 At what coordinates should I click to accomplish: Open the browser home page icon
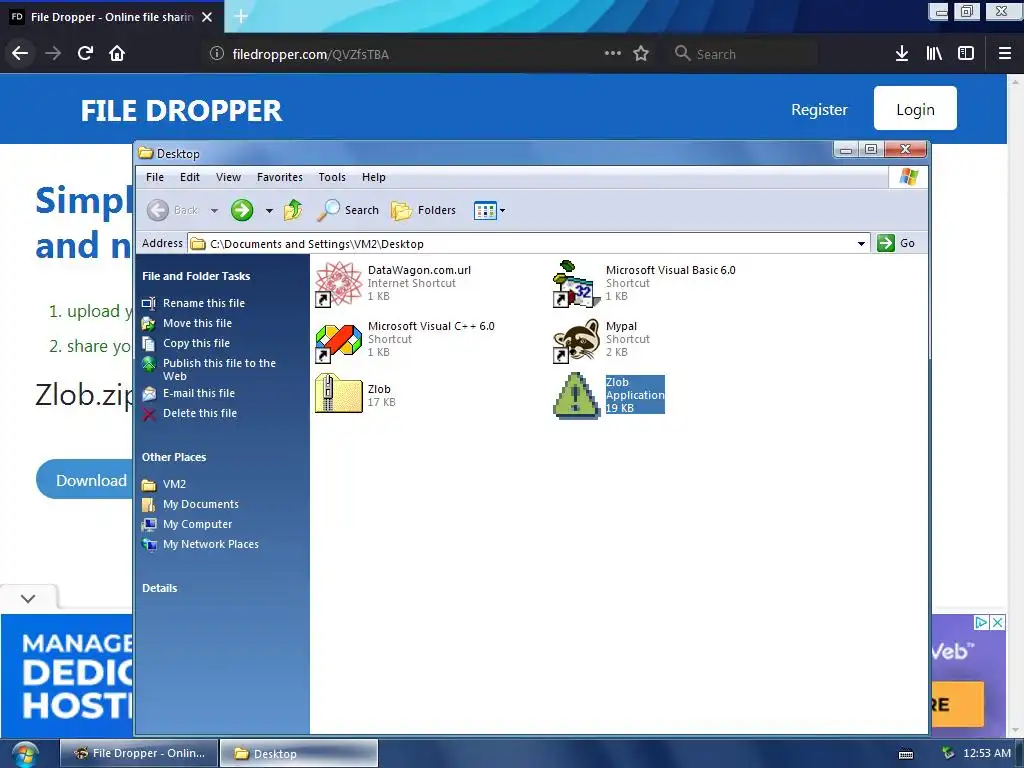pyautogui.click(x=117, y=54)
